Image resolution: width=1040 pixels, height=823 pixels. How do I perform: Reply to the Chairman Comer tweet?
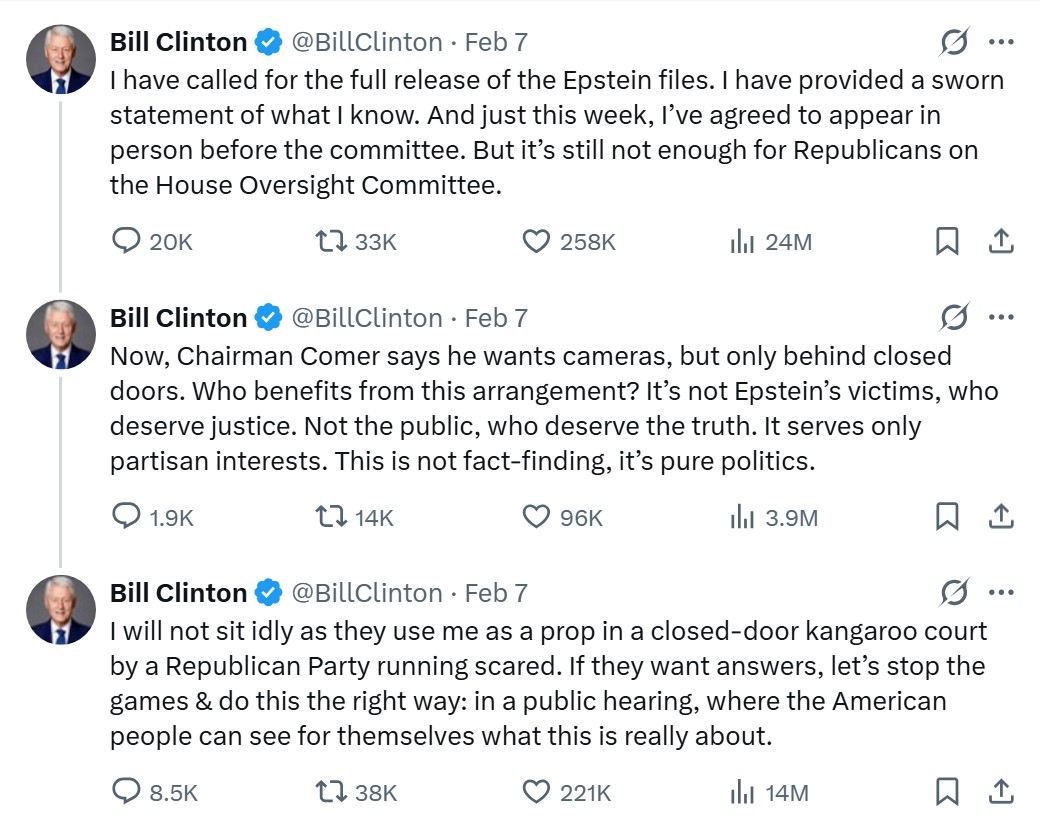pyautogui.click(x=125, y=517)
